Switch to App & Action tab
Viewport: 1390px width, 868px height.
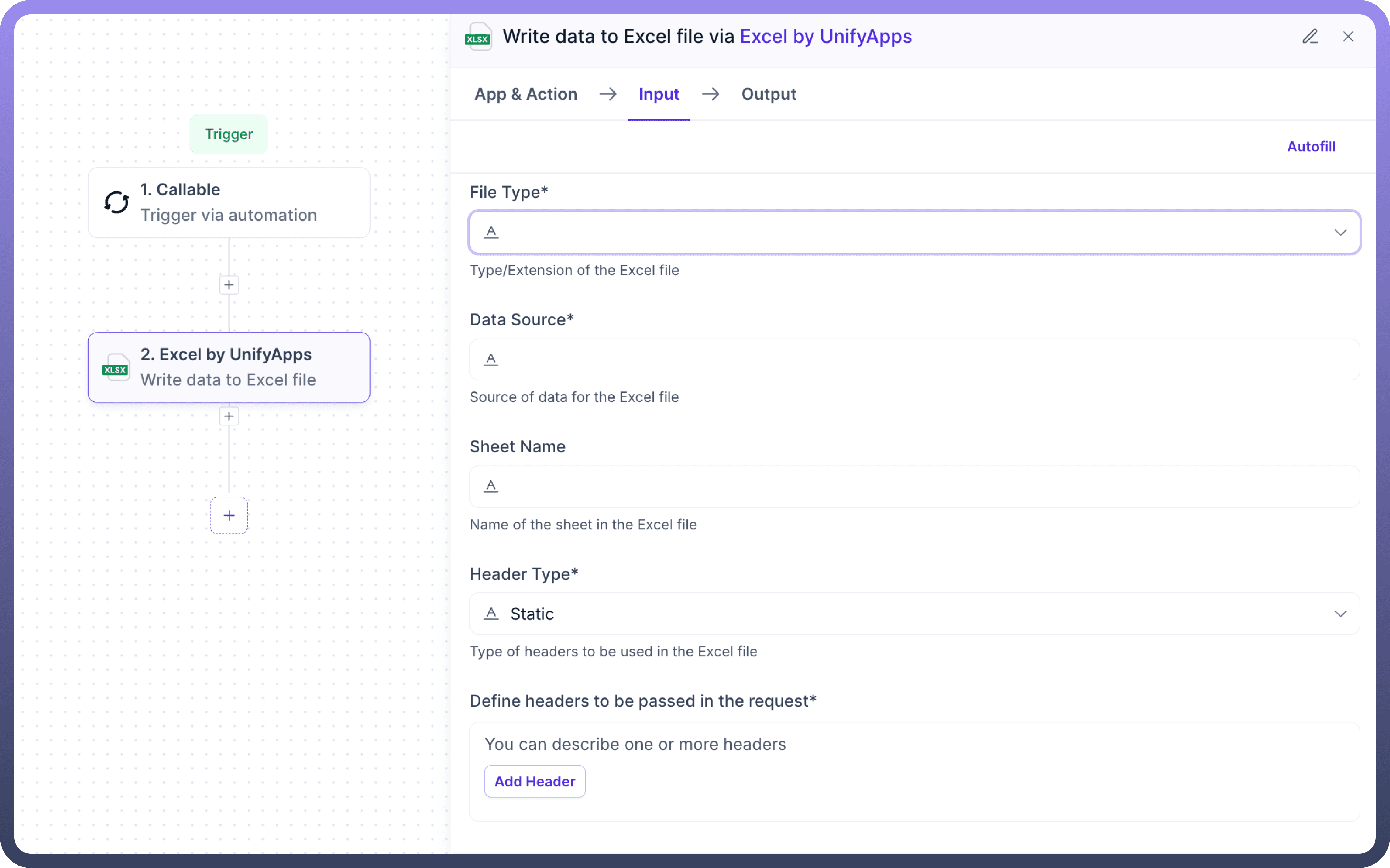point(526,94)
